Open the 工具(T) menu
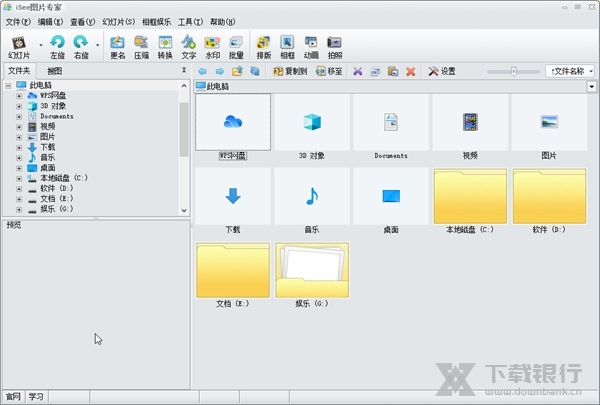The image size is (600, 405). (x=191, y=22)
